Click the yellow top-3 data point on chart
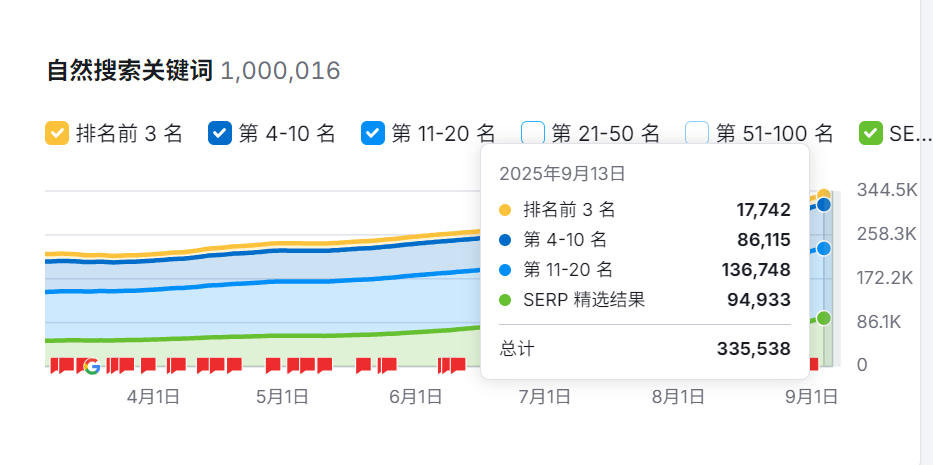The width and height of the screenshot is (933, 465). click(823, 196)
